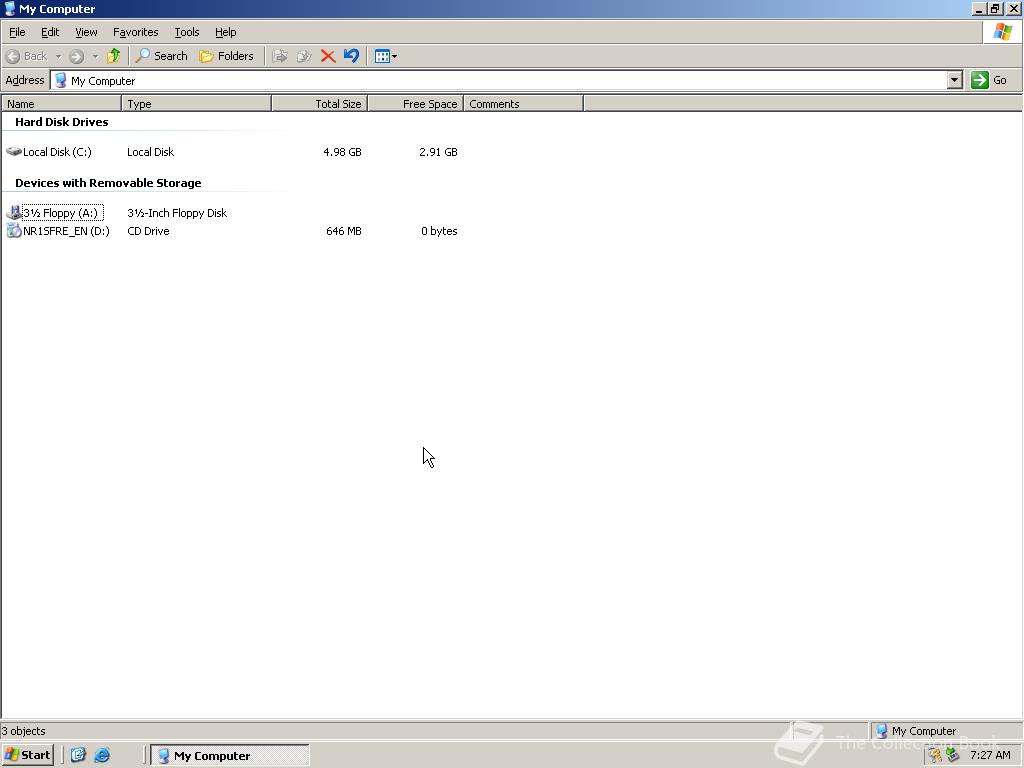Open the Start menu
This screenshot has height=768, width=1024.
coord(27,755)
